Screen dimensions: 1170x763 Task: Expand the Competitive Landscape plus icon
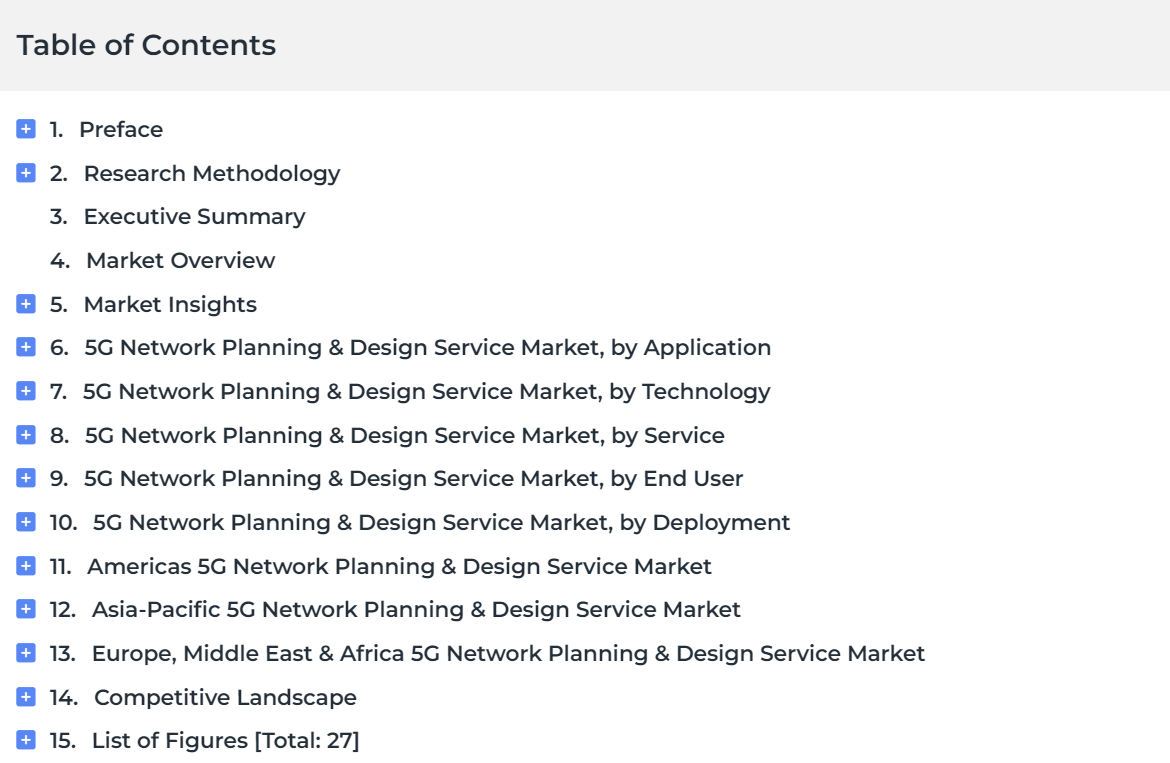tap(26, 697)
